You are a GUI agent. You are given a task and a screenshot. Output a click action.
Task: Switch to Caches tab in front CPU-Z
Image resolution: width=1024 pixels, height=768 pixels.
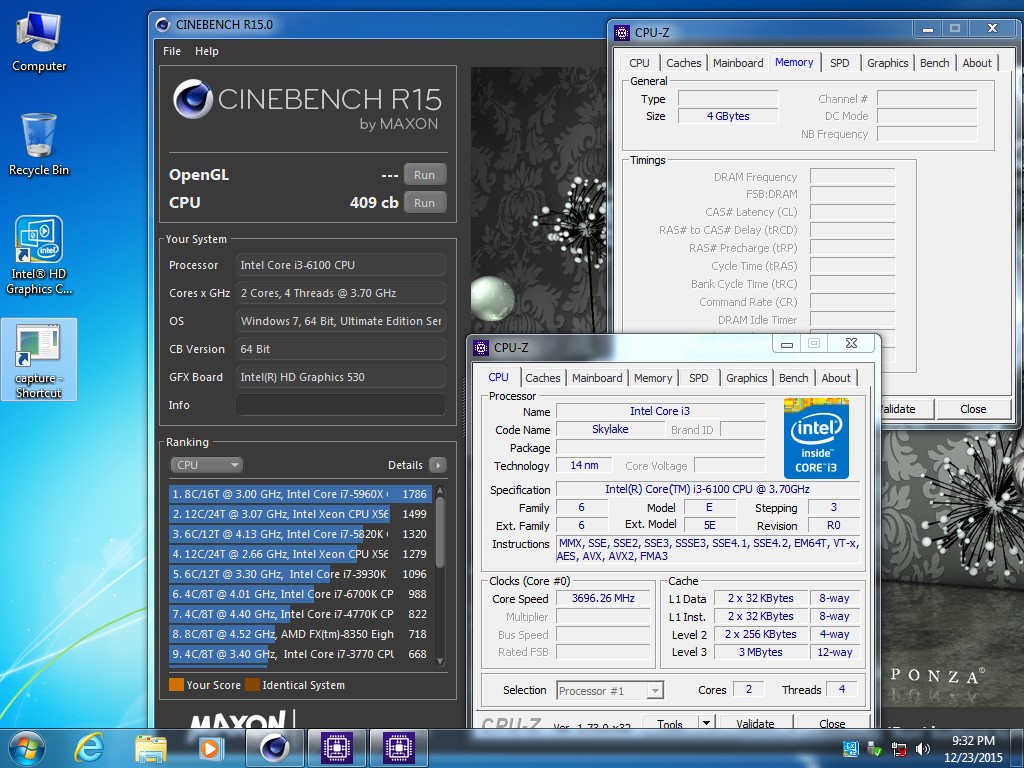(542, 378)
